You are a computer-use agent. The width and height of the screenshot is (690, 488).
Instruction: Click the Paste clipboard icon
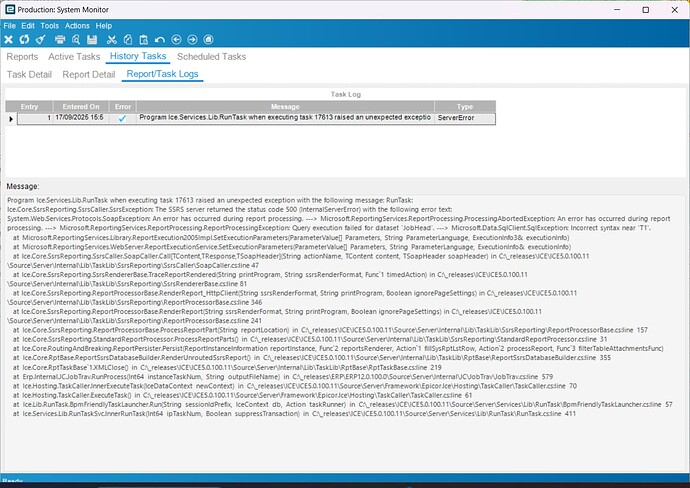point(143,40)
